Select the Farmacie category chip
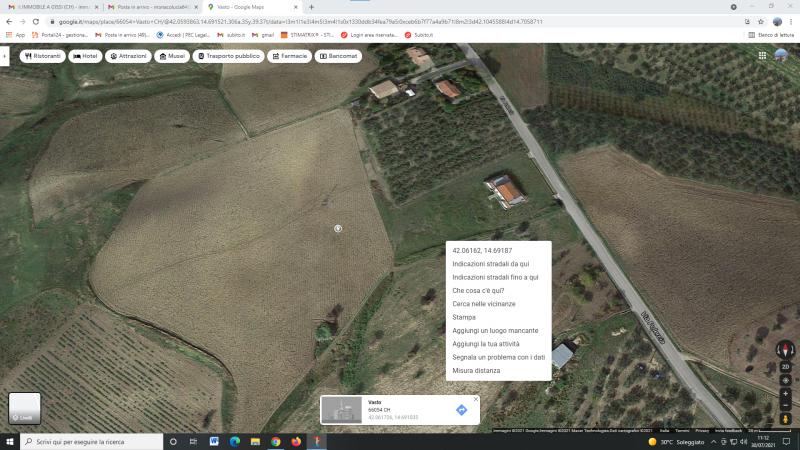The height and width of the screenshot is (450, 800). tap(289, 56)
